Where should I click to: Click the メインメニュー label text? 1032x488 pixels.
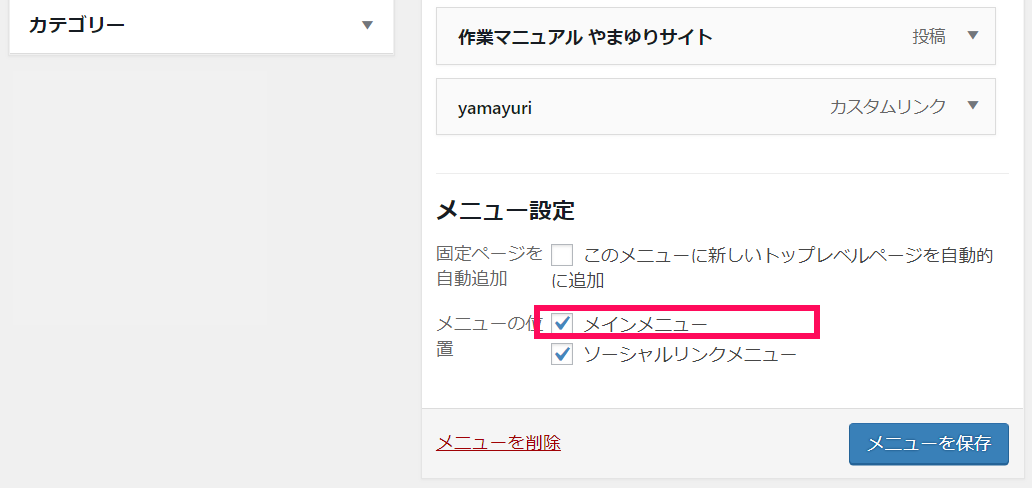(x=646, y=324)
